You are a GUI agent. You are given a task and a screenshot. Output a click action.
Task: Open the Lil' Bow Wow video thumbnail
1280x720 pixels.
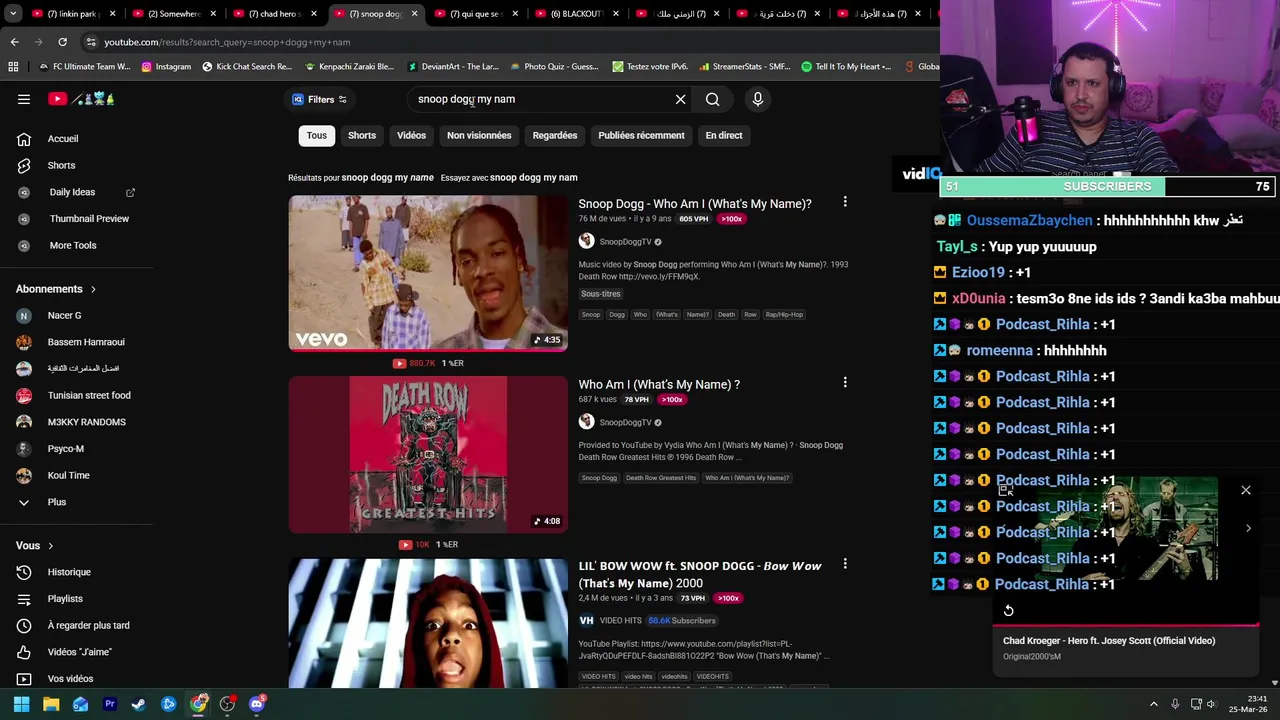coord(428,623)
